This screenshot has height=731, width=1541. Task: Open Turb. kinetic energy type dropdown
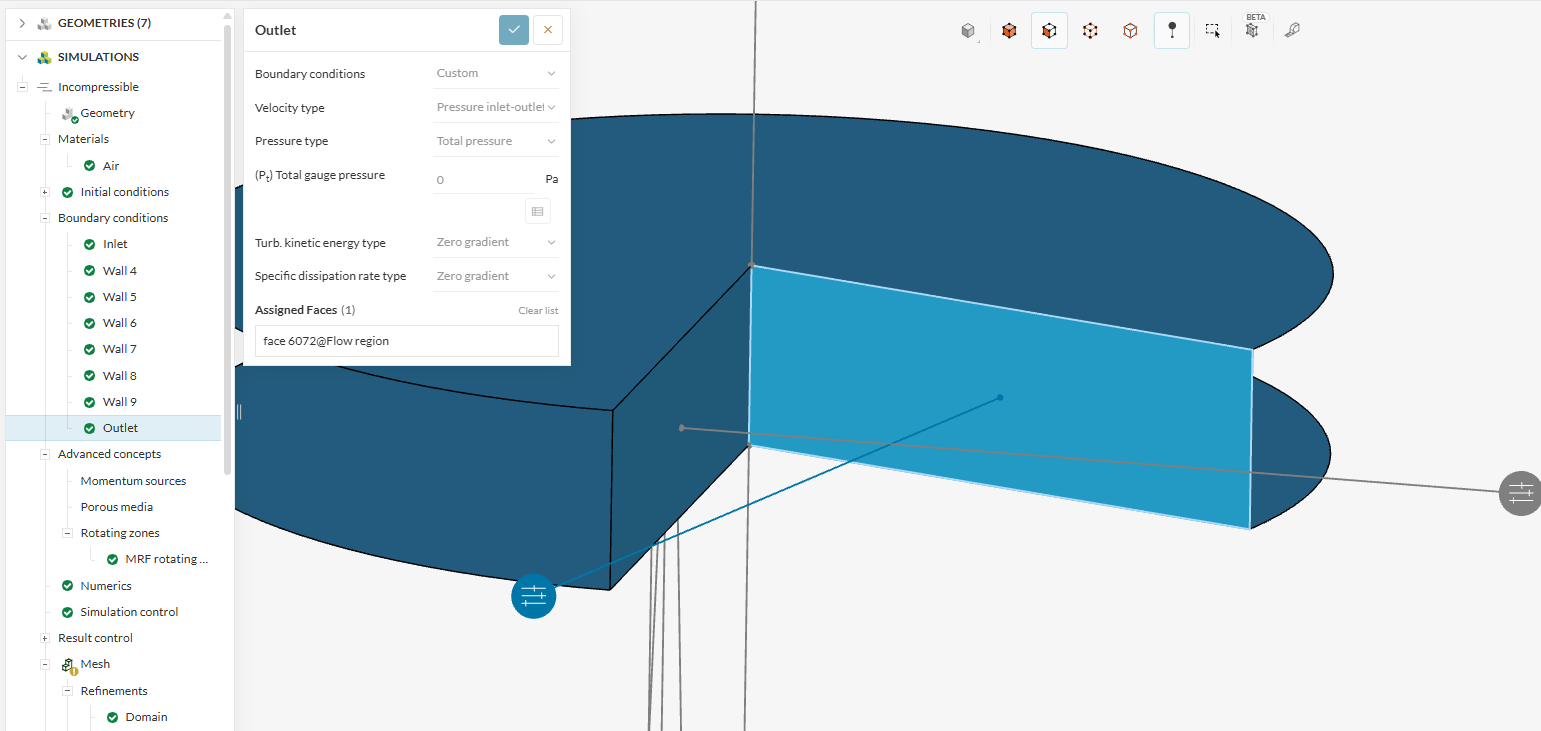pos(496,242)
